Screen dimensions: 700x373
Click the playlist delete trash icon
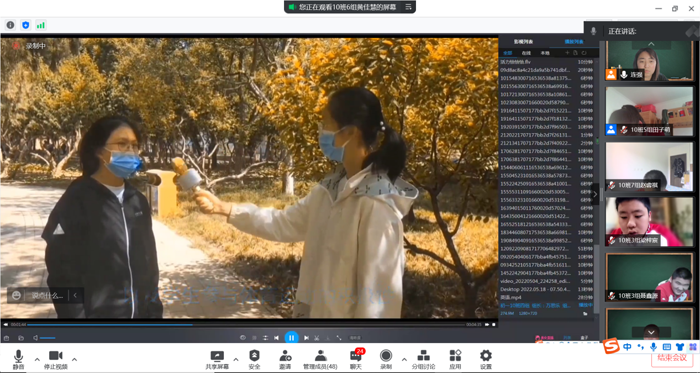(x=575, y=53)
